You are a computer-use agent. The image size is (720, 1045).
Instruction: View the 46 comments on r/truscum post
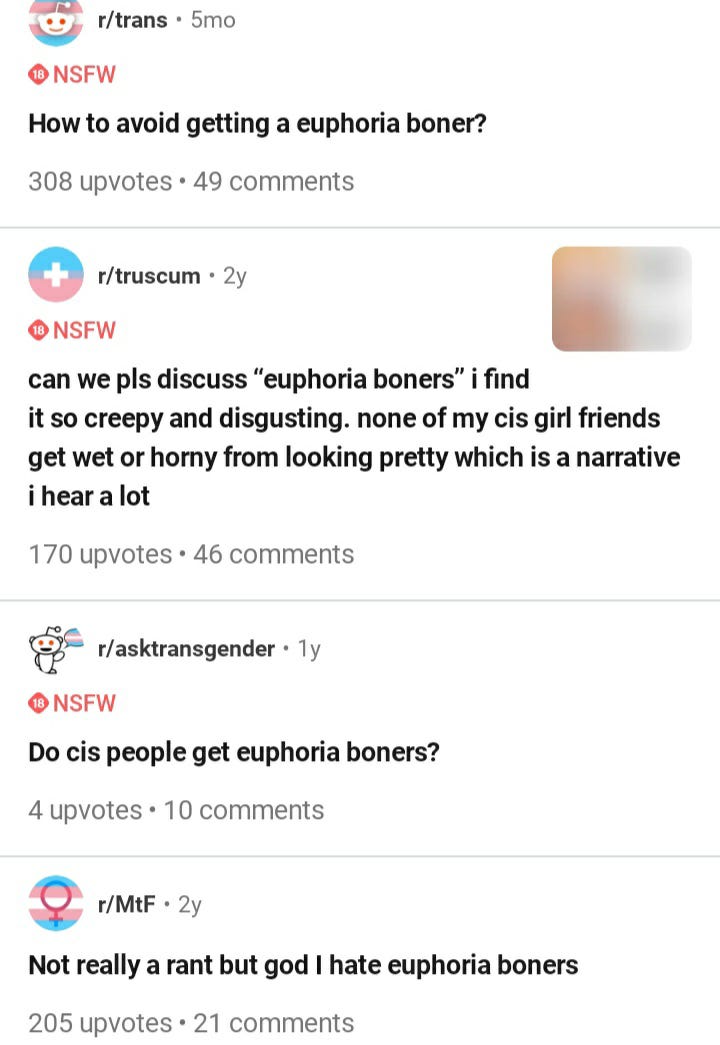[x=273, y=554]
